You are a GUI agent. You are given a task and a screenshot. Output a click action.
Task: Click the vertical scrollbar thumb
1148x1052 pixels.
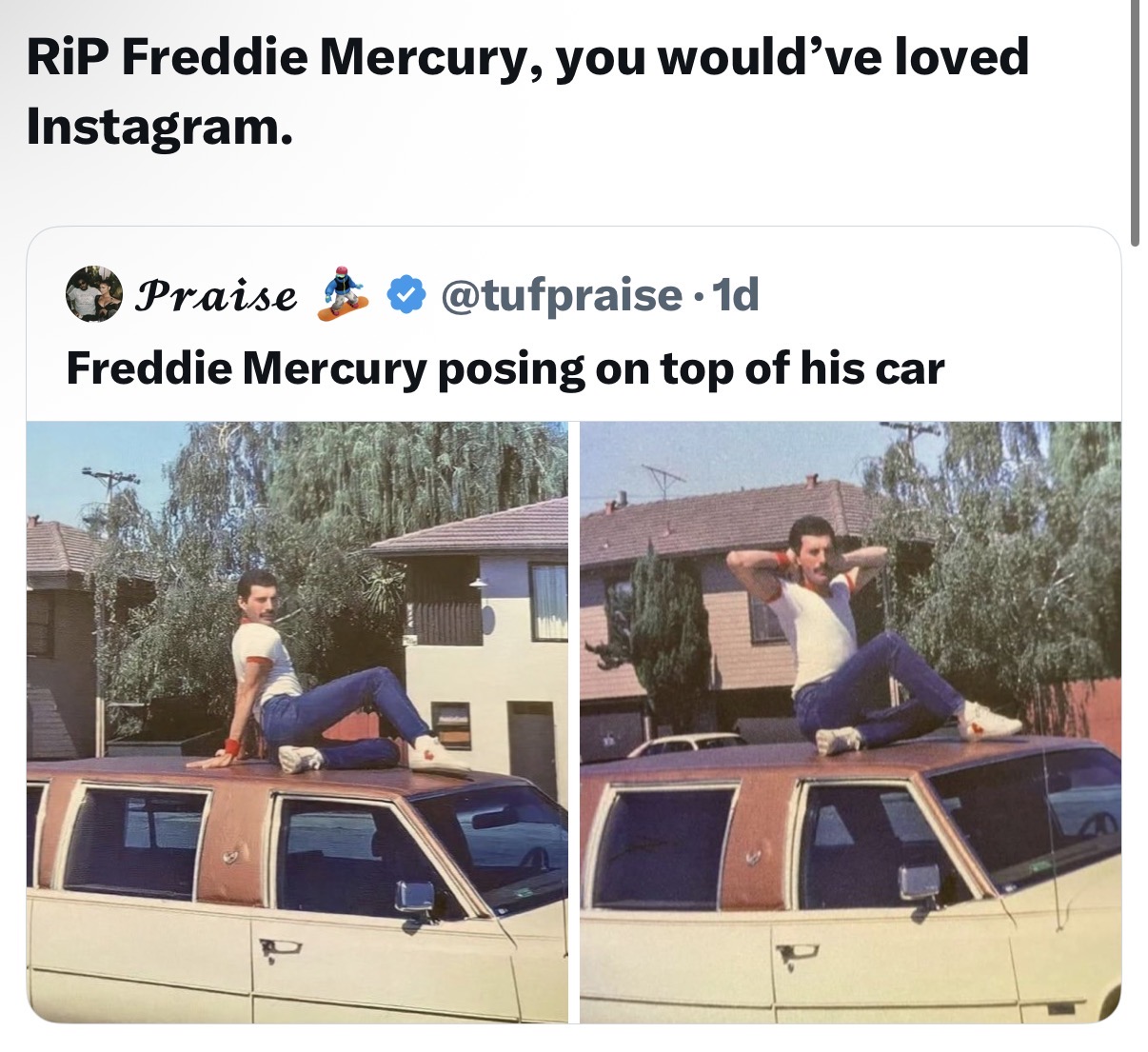[1136, 124]
